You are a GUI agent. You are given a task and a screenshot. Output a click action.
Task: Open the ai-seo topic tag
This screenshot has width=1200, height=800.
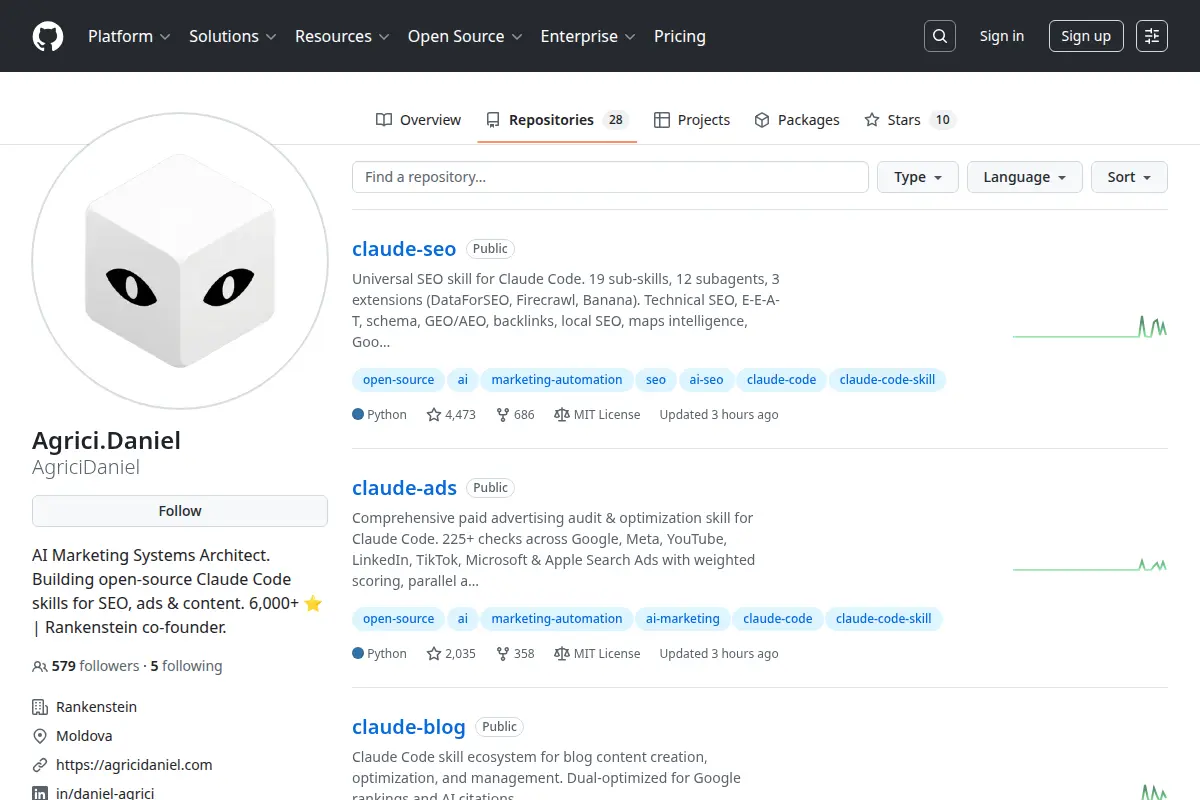[x=706, y=379]
